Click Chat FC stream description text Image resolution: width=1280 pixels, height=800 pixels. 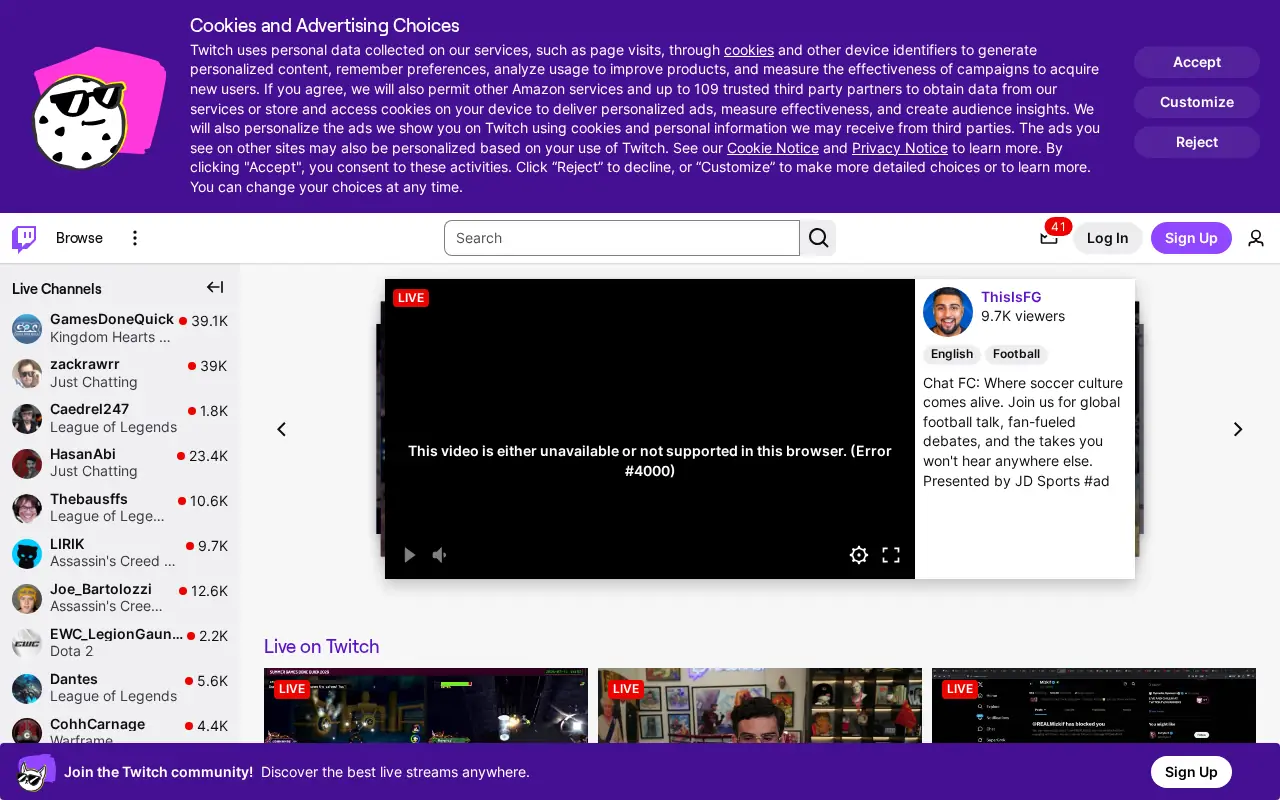pos(1023,432)
